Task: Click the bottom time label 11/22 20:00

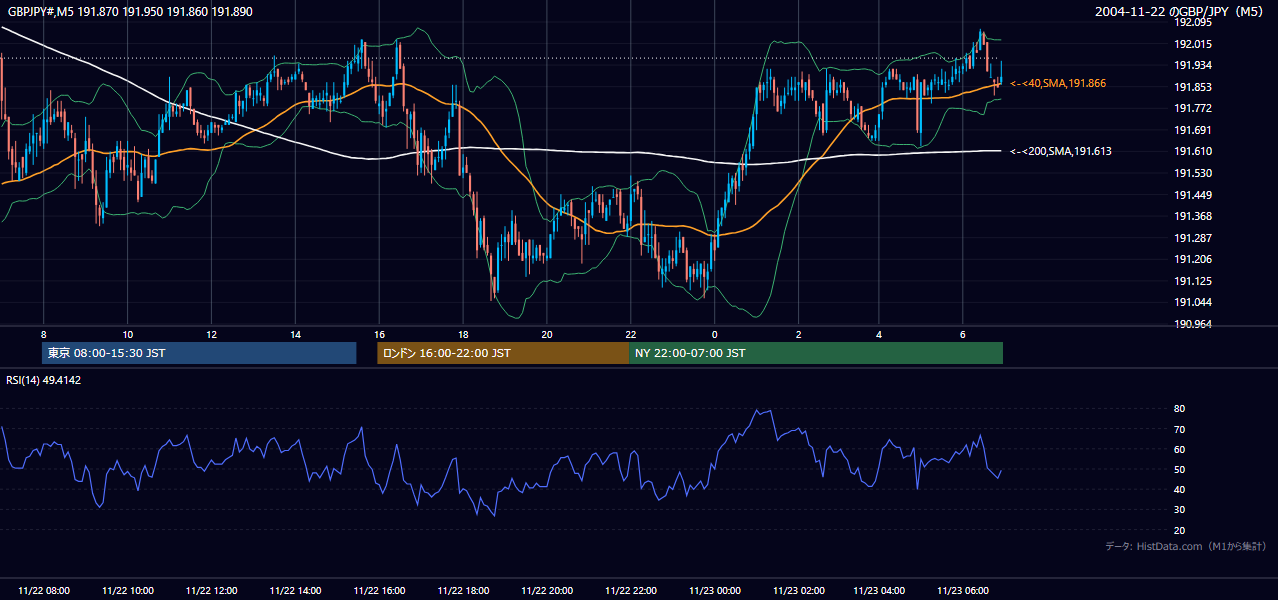Action: tap(547, 591)
